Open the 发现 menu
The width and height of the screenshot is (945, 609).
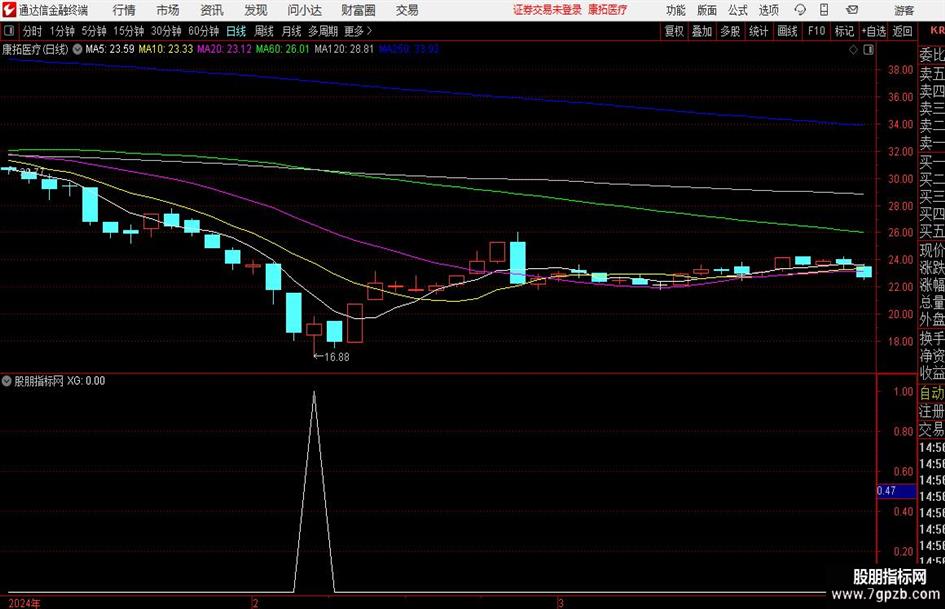coord(256,10)
